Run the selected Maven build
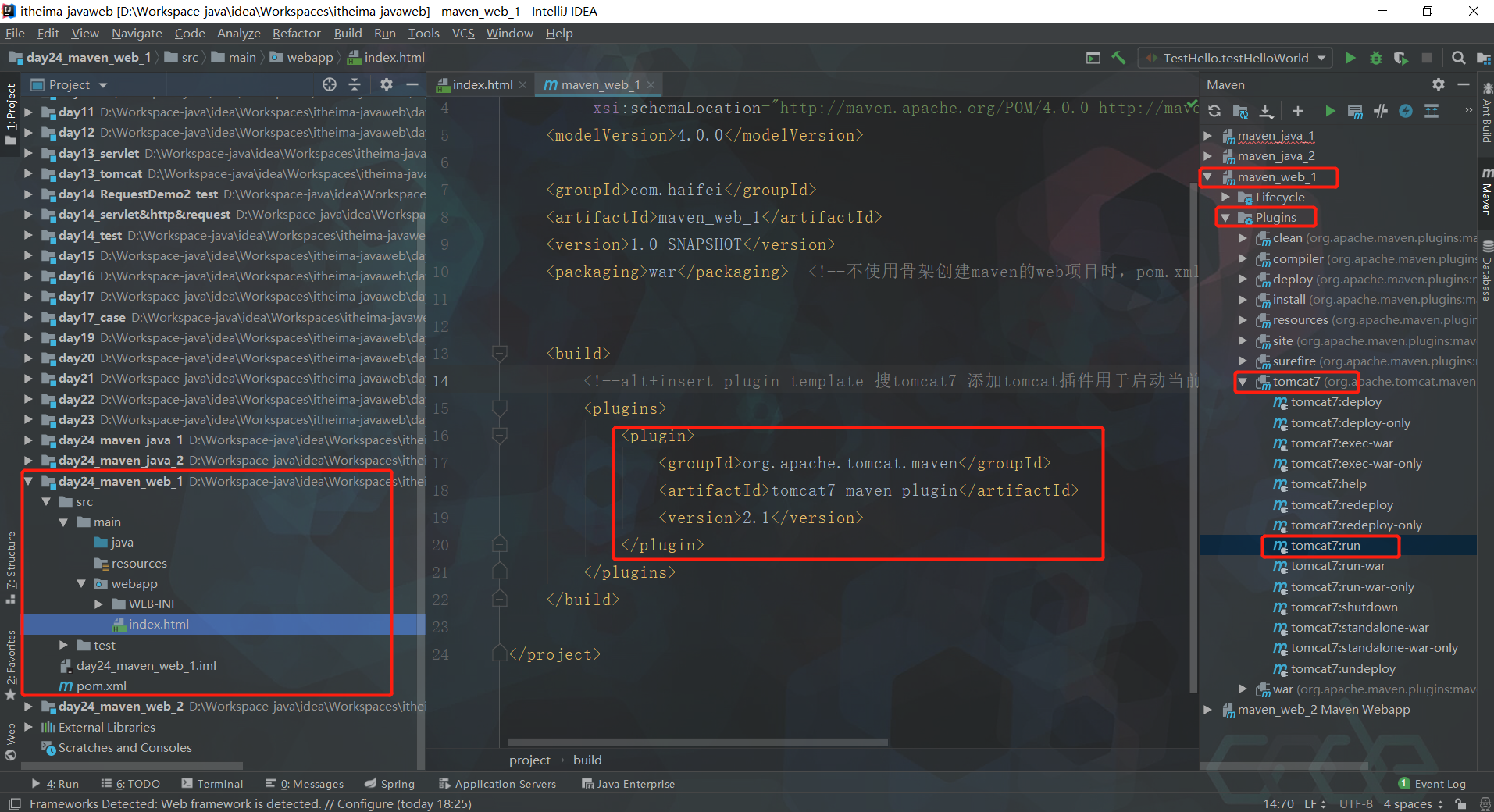Screen dimensions: 1494x812 click(x=1330, y=111)
